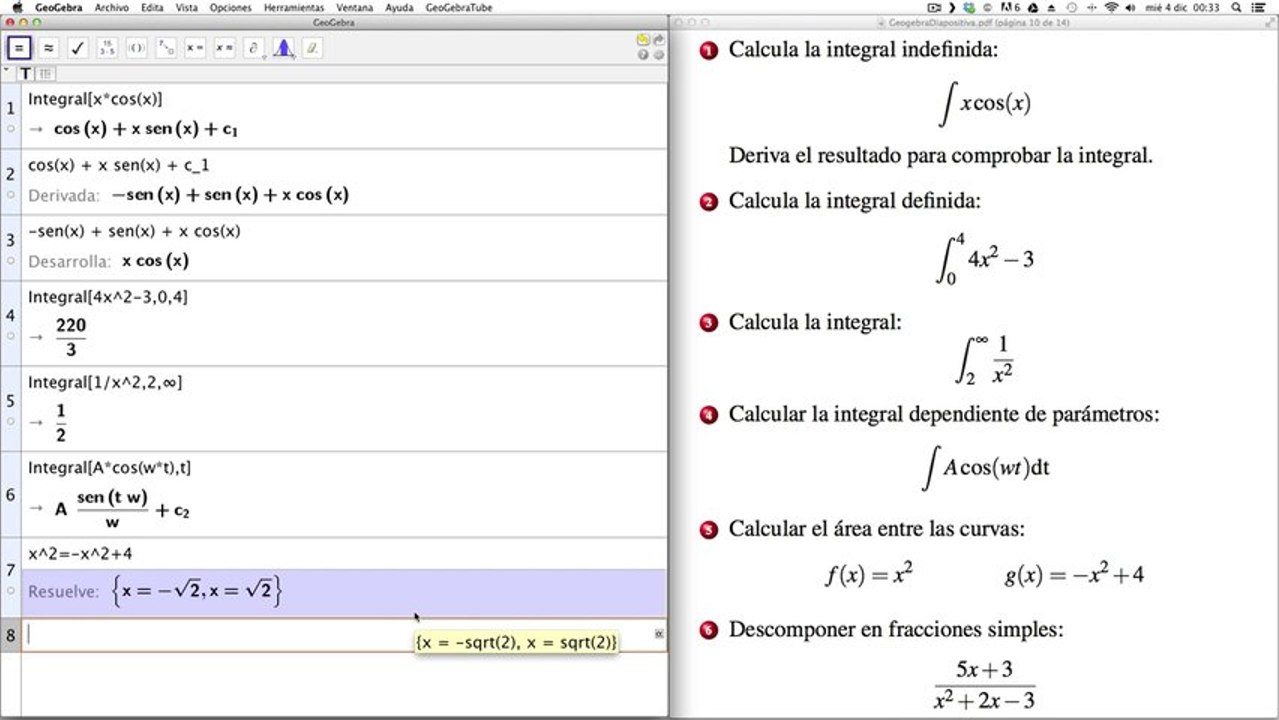Click input Integral[1/x^2,2,∞]

[105, 382]
